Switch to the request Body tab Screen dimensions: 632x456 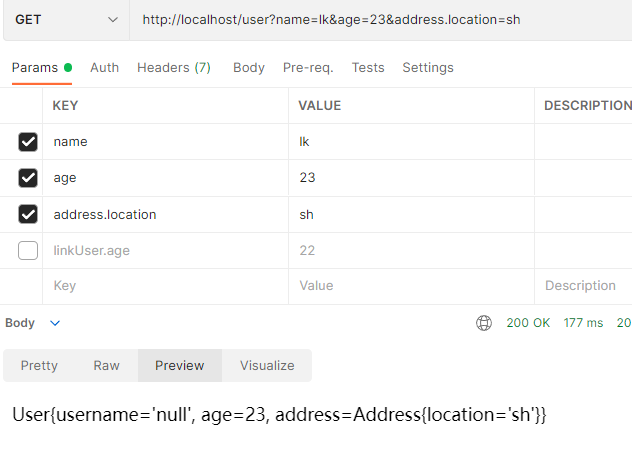[x=249, y=68]
